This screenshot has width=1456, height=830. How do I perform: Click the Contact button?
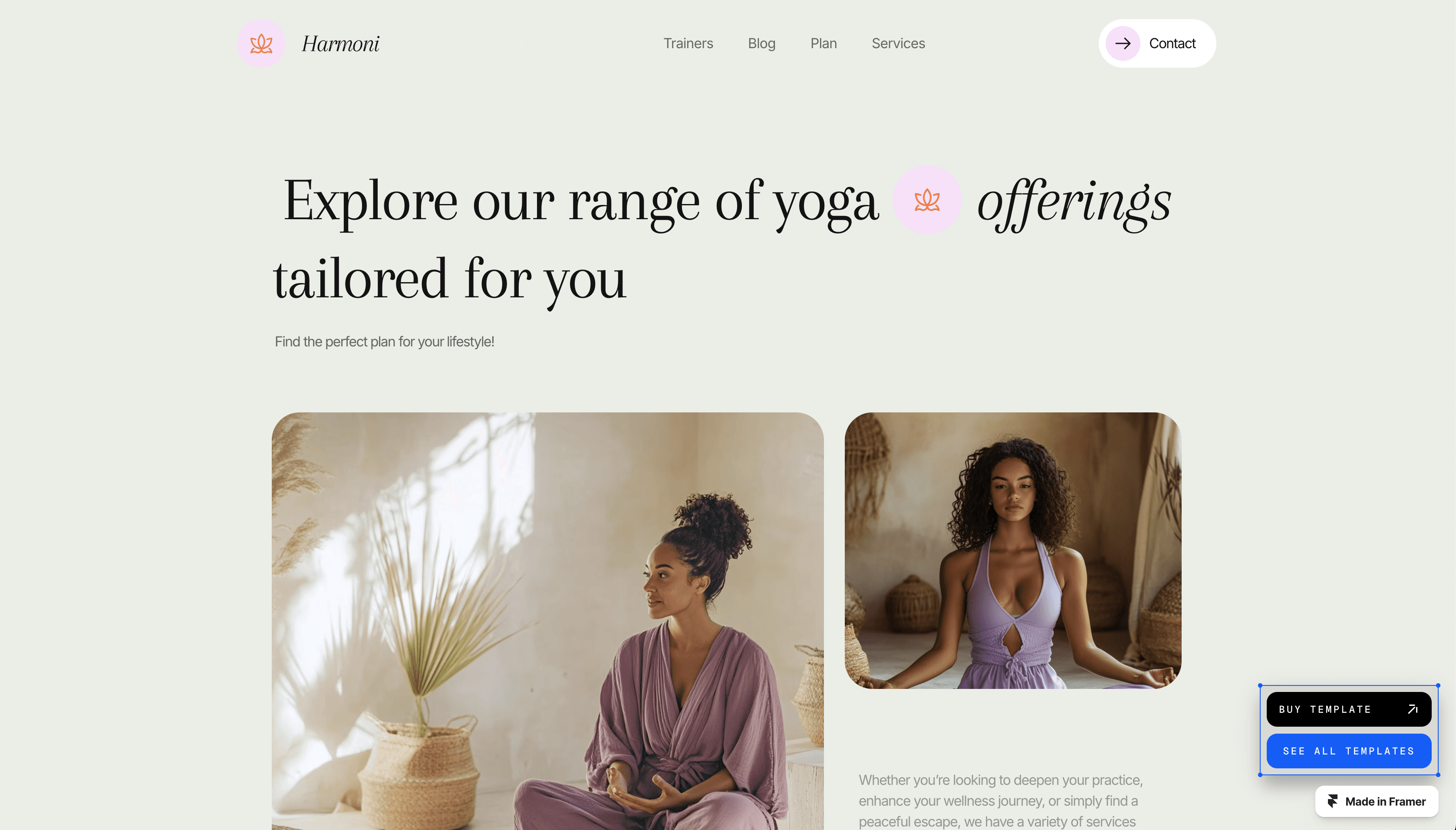click(x=1157, y=43)
